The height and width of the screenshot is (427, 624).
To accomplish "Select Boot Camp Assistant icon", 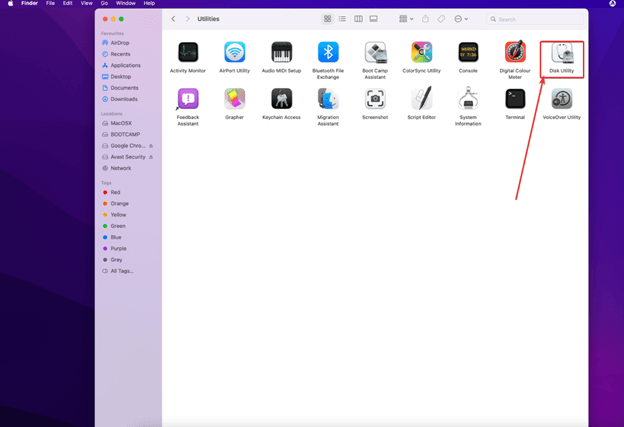I will coord(375,52).
